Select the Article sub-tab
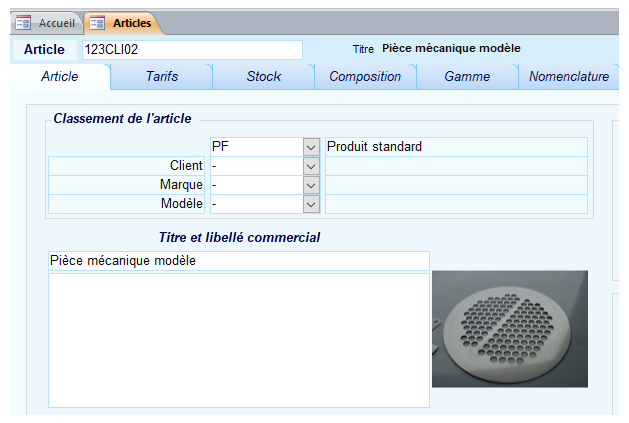Viewport: 629px width, 423px height. click(60, 76)
